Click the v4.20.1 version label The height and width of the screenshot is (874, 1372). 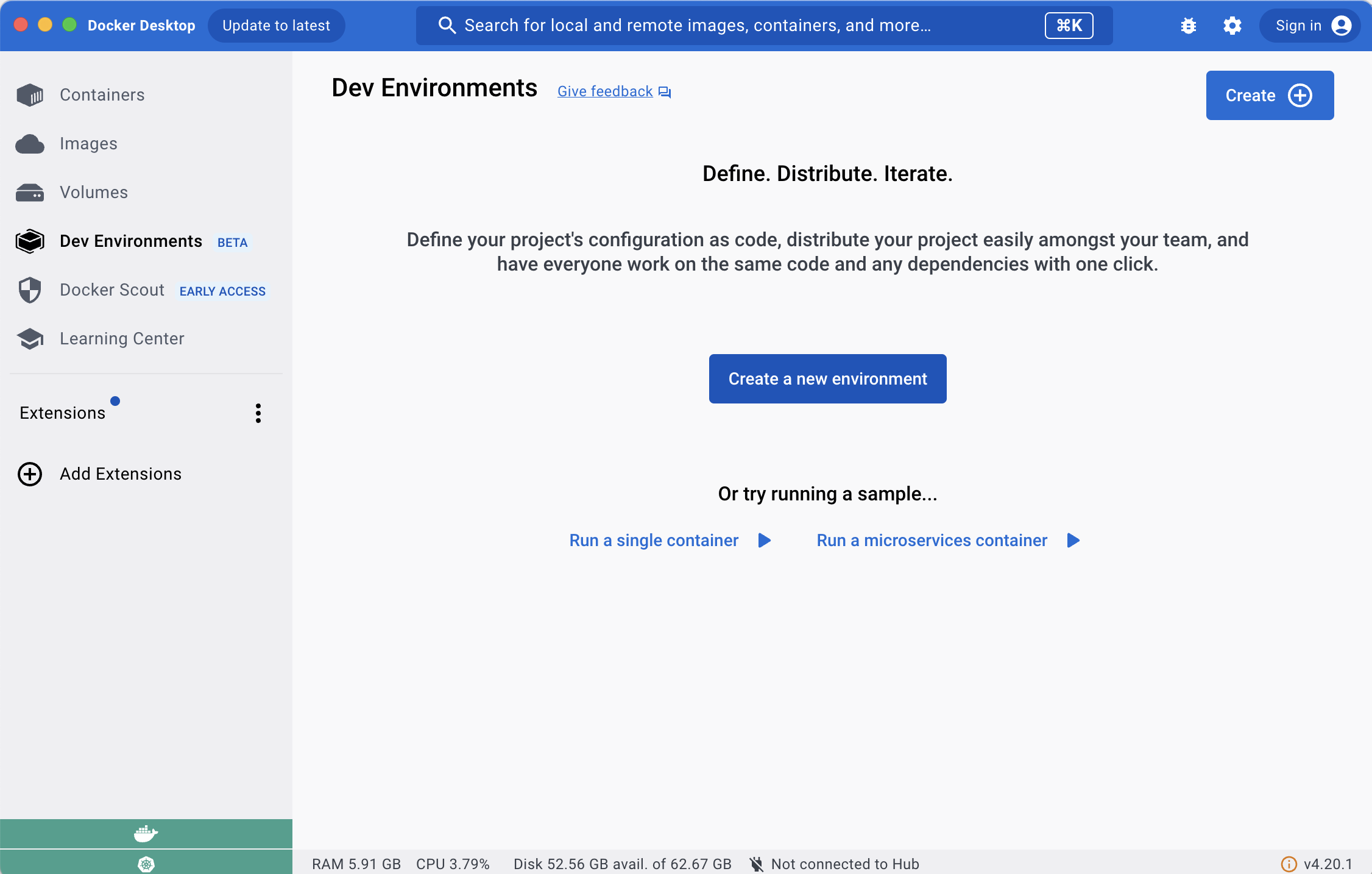coord(1328,864)
